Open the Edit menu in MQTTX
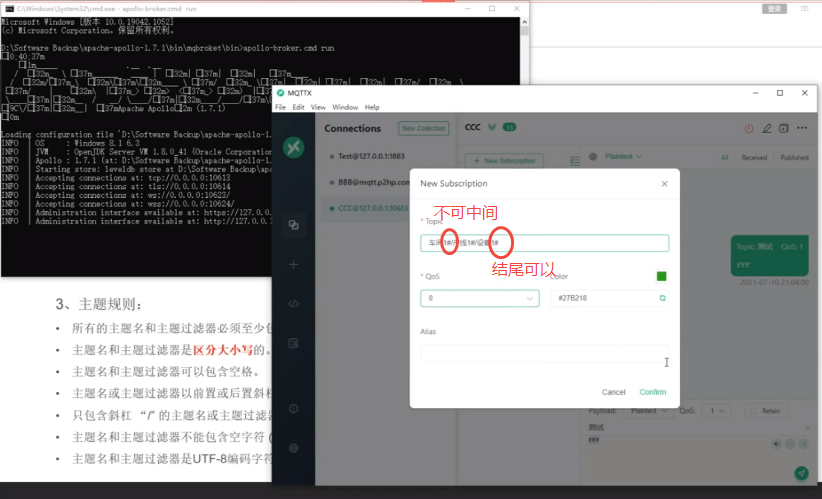This screenshot has width=822, height=499. 298,107
